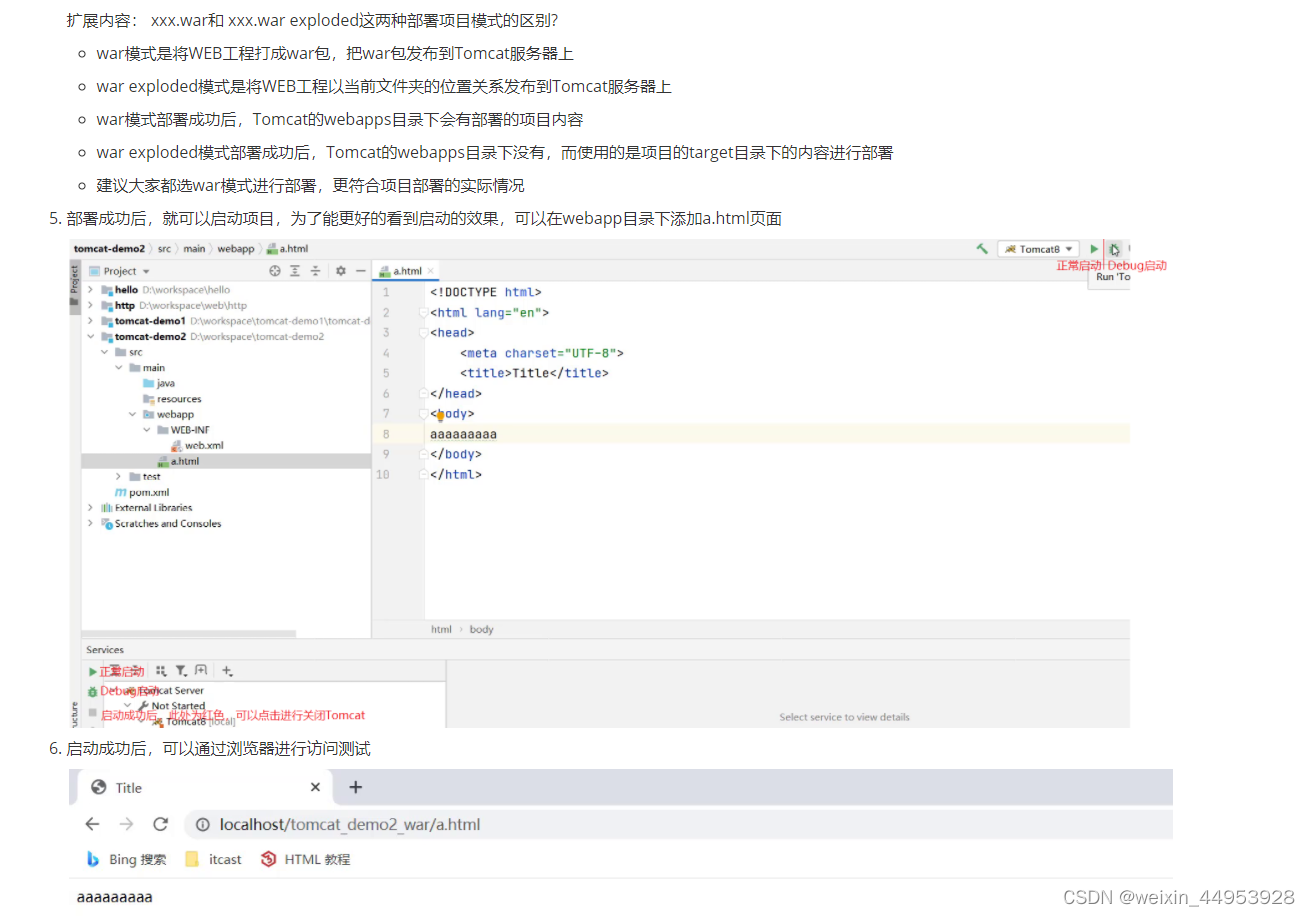Click the green Run arrow in top toolbar
Viewport: 1310px width, 916px height.
point(1094,249)
